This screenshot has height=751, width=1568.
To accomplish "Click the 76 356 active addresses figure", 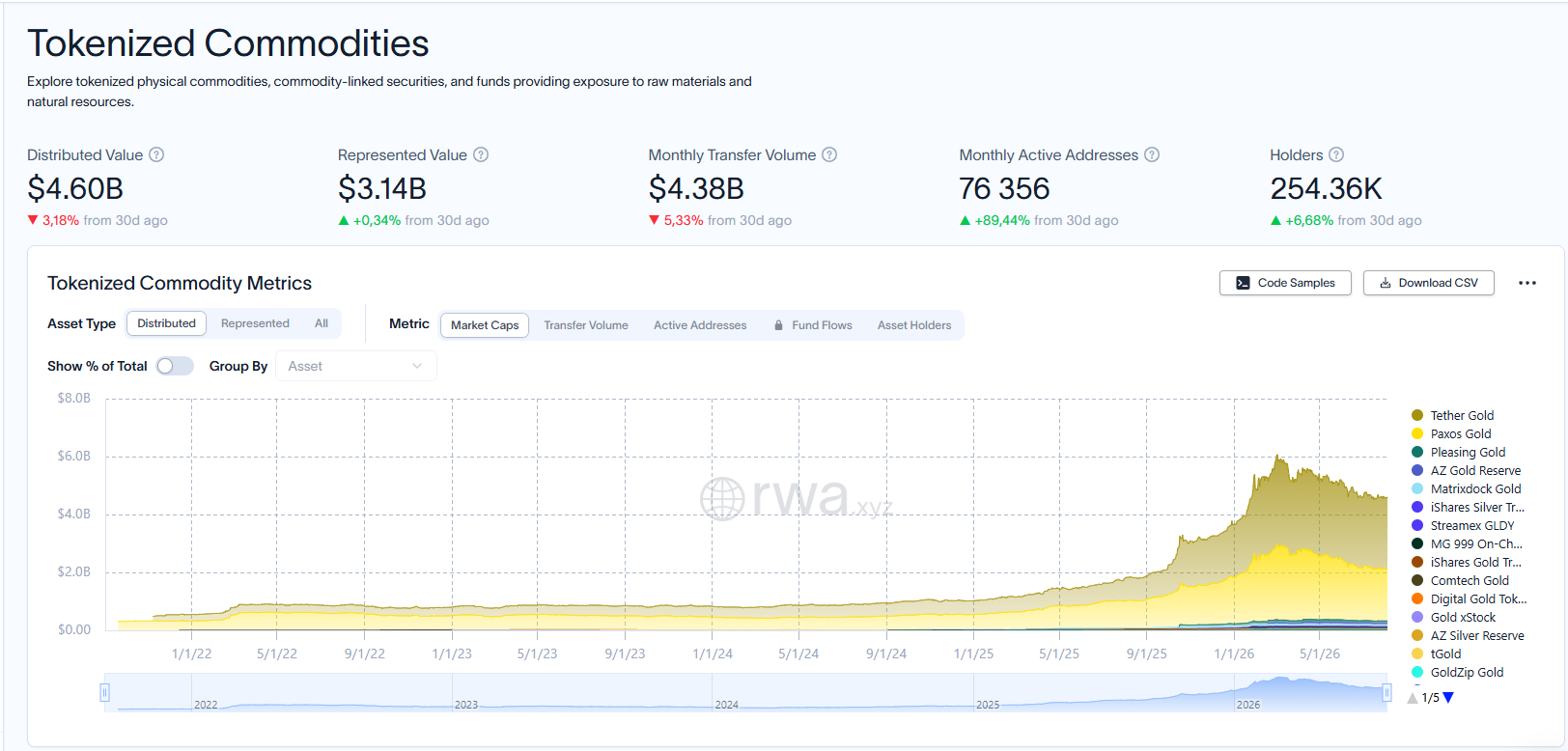I will tap(1004, 188).
